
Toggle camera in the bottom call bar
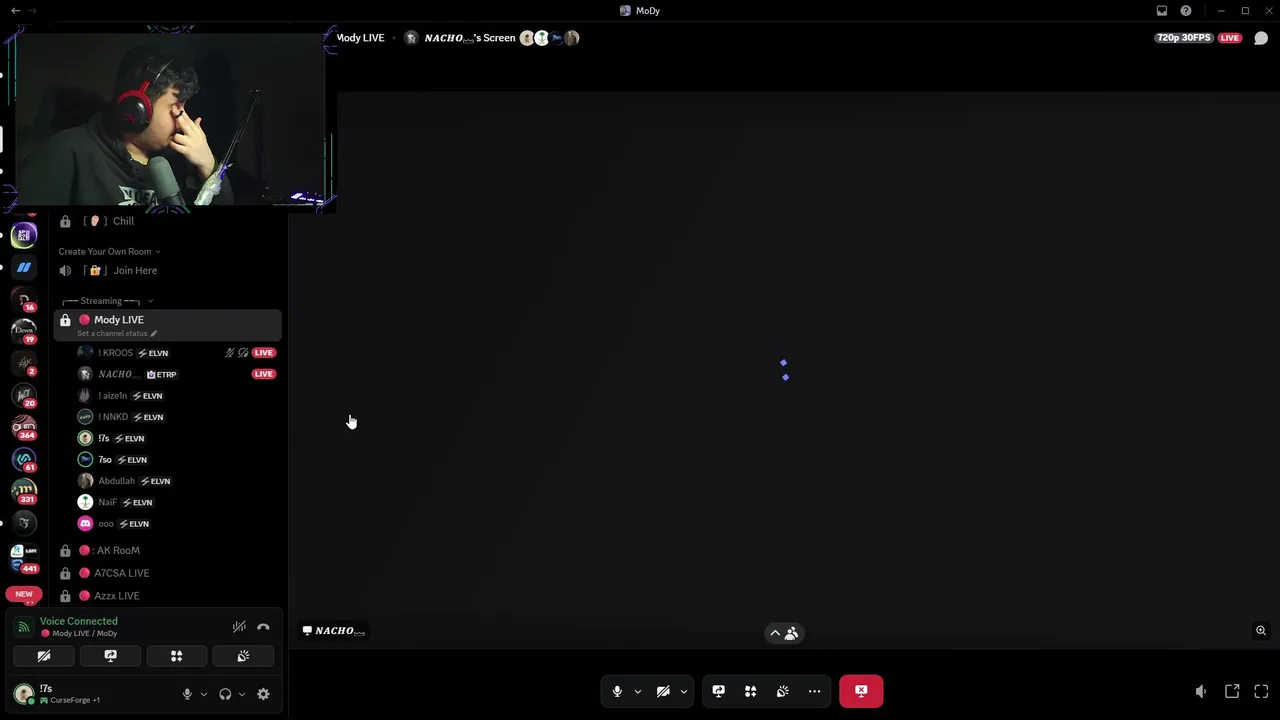pyautogui.click(x=663, y=691)
